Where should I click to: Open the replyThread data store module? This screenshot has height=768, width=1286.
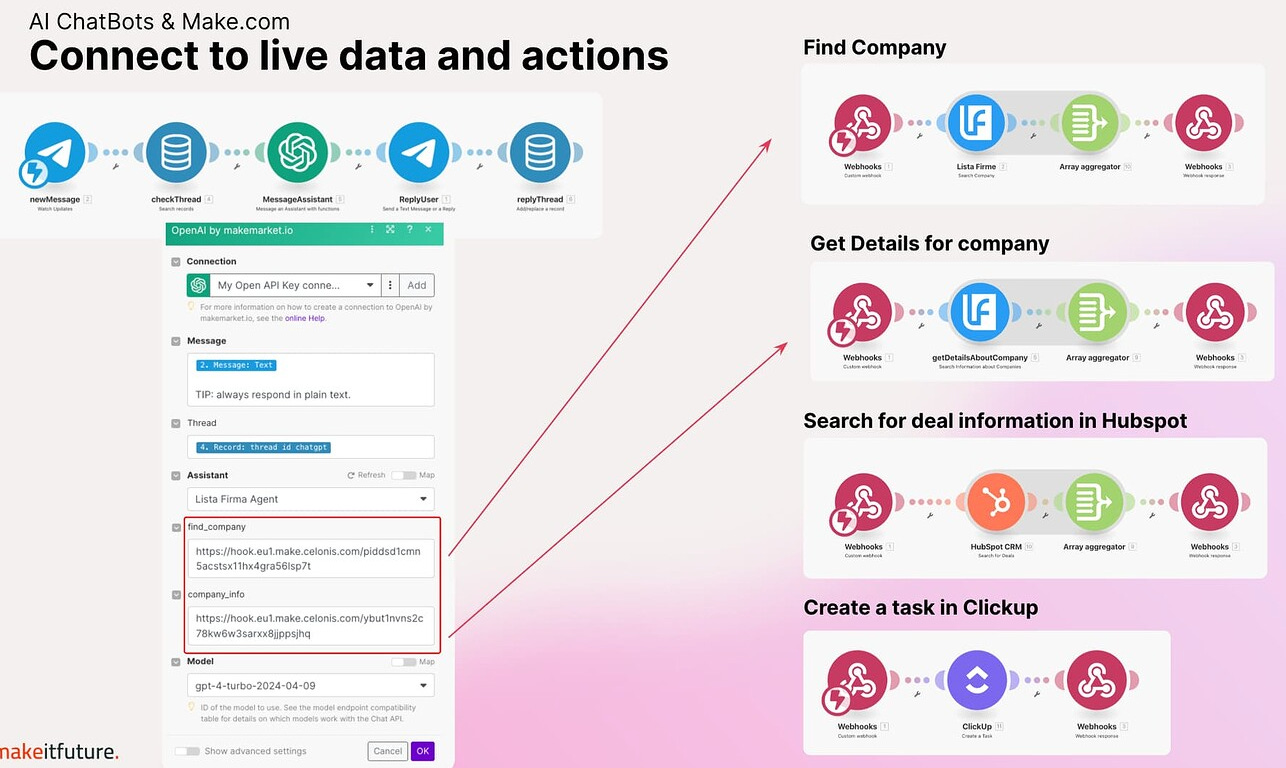point(540,153)
